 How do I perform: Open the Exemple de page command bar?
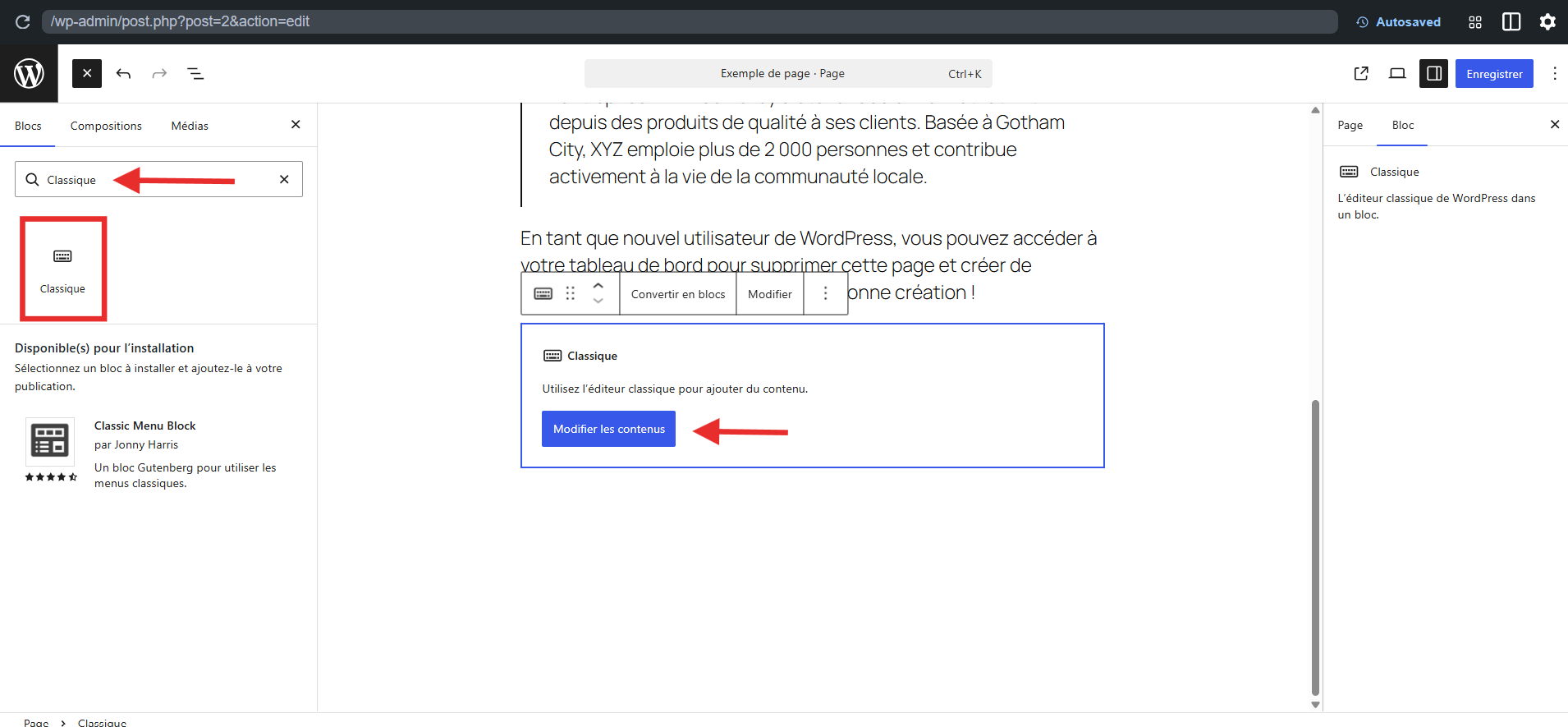(788, 74)
